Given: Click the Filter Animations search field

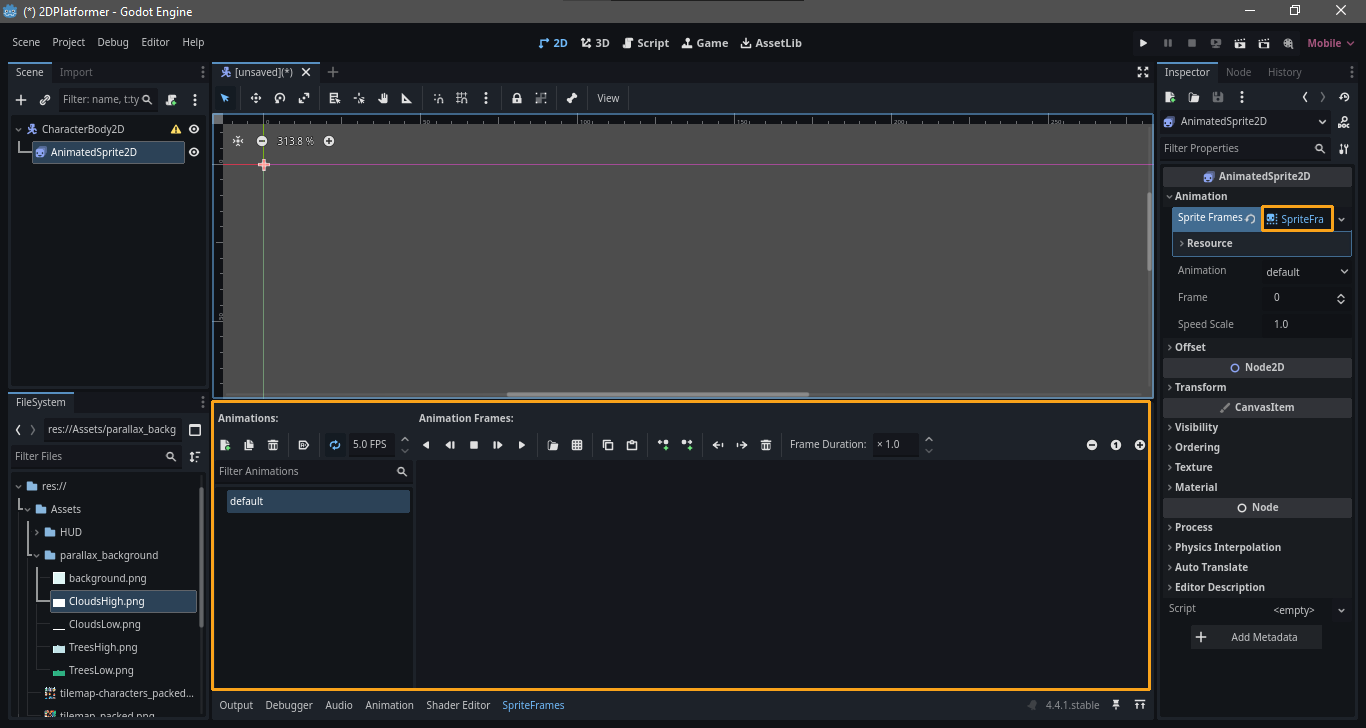Looking at the screenshot, I should pyautogui.click(x=305, y=471).
